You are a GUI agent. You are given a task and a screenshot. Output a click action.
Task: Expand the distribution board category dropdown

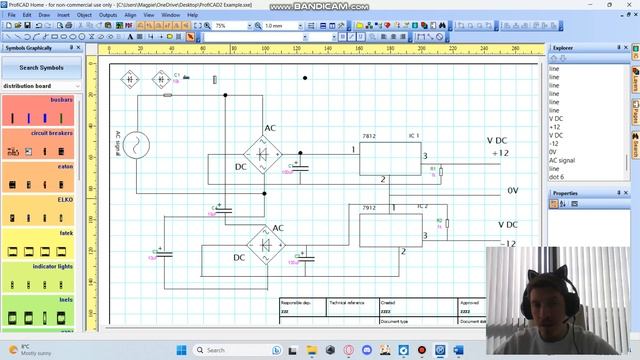pos(78,86)
